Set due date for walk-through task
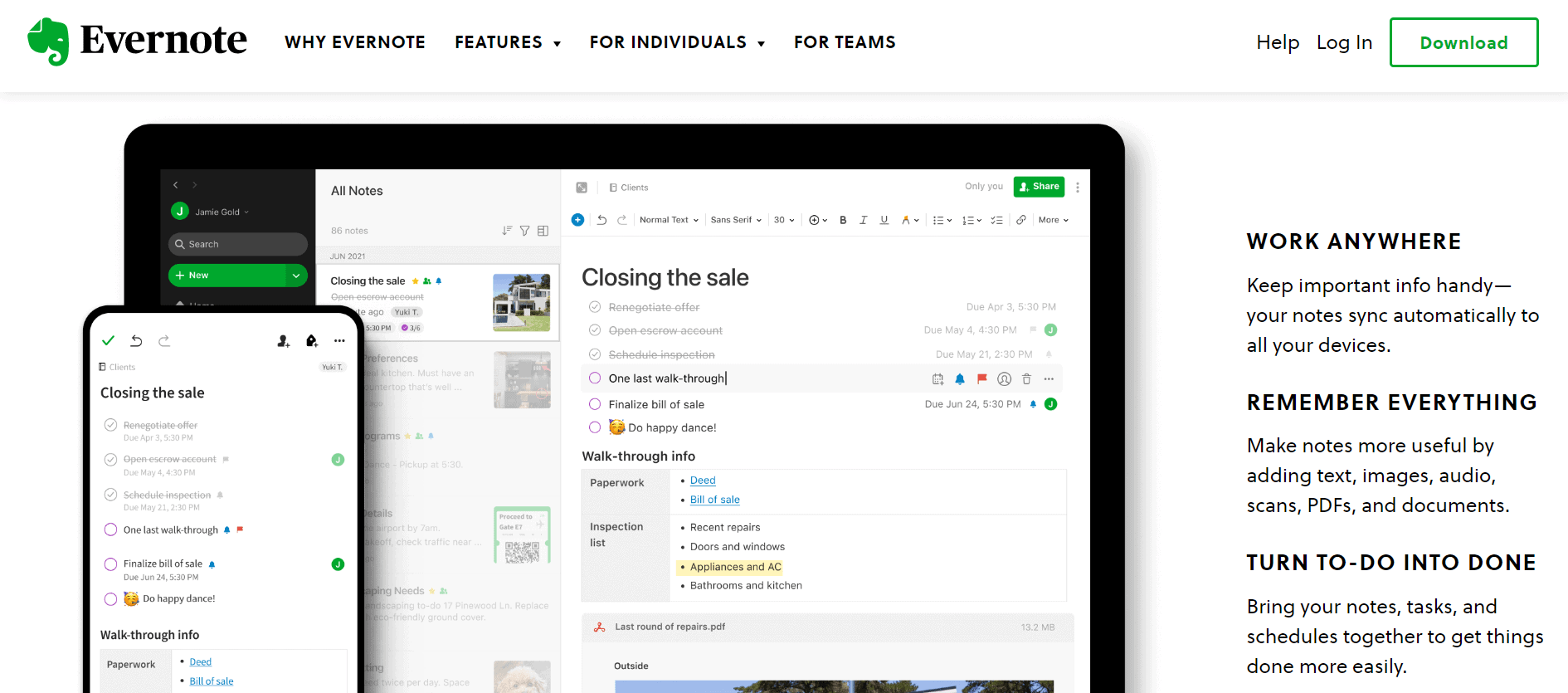1568x693 pixels. [937, 379]
